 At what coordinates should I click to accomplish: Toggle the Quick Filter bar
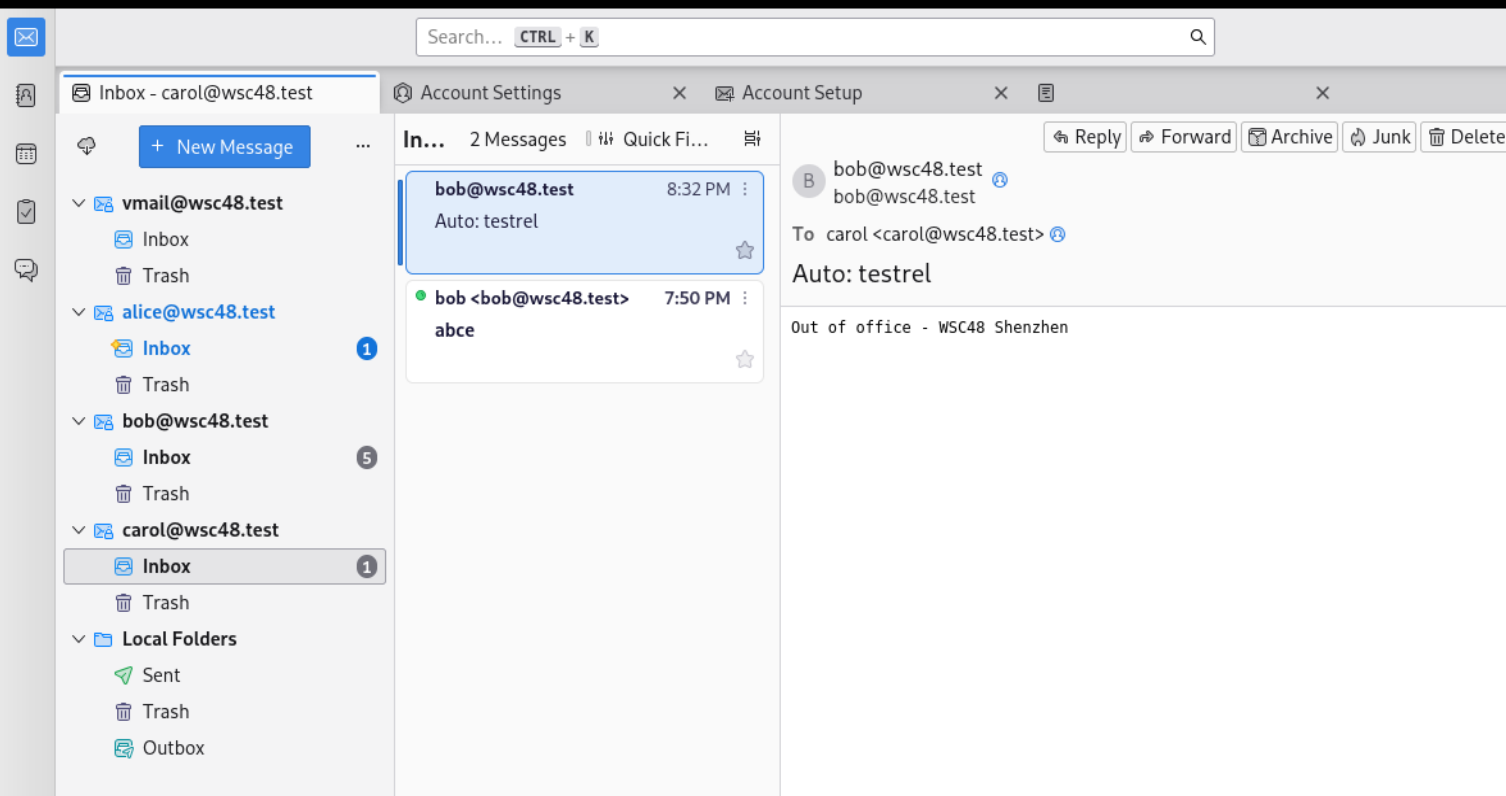pos(653,139)
